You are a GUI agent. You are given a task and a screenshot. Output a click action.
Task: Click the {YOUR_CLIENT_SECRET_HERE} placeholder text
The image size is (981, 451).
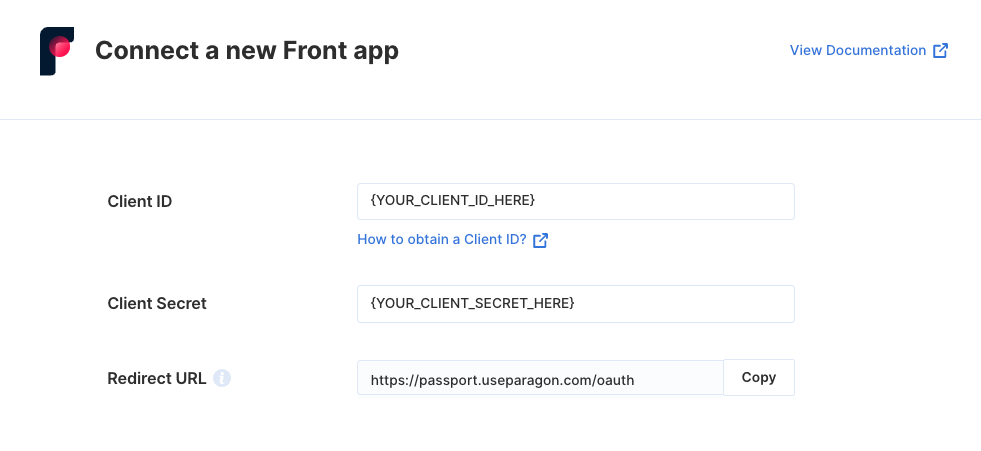click(x=472, y=303)
